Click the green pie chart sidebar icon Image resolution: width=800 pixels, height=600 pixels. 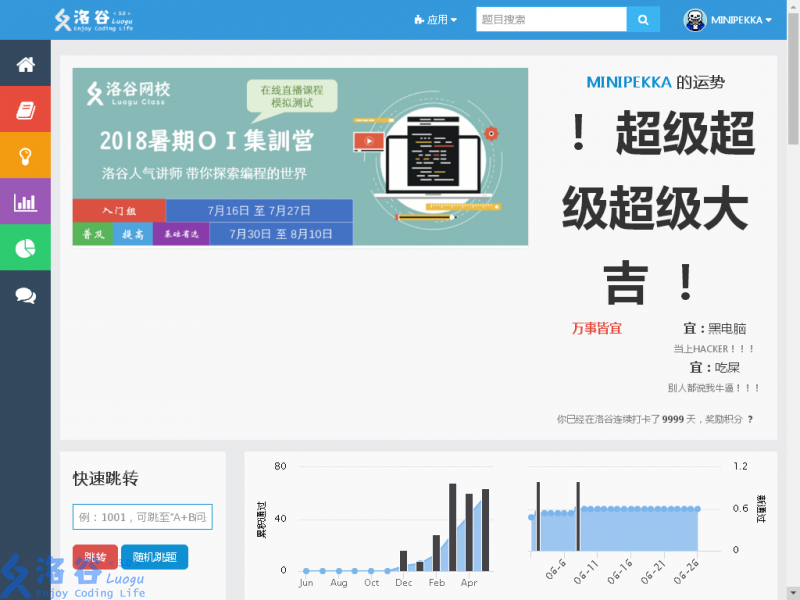(x=25, y=248)
